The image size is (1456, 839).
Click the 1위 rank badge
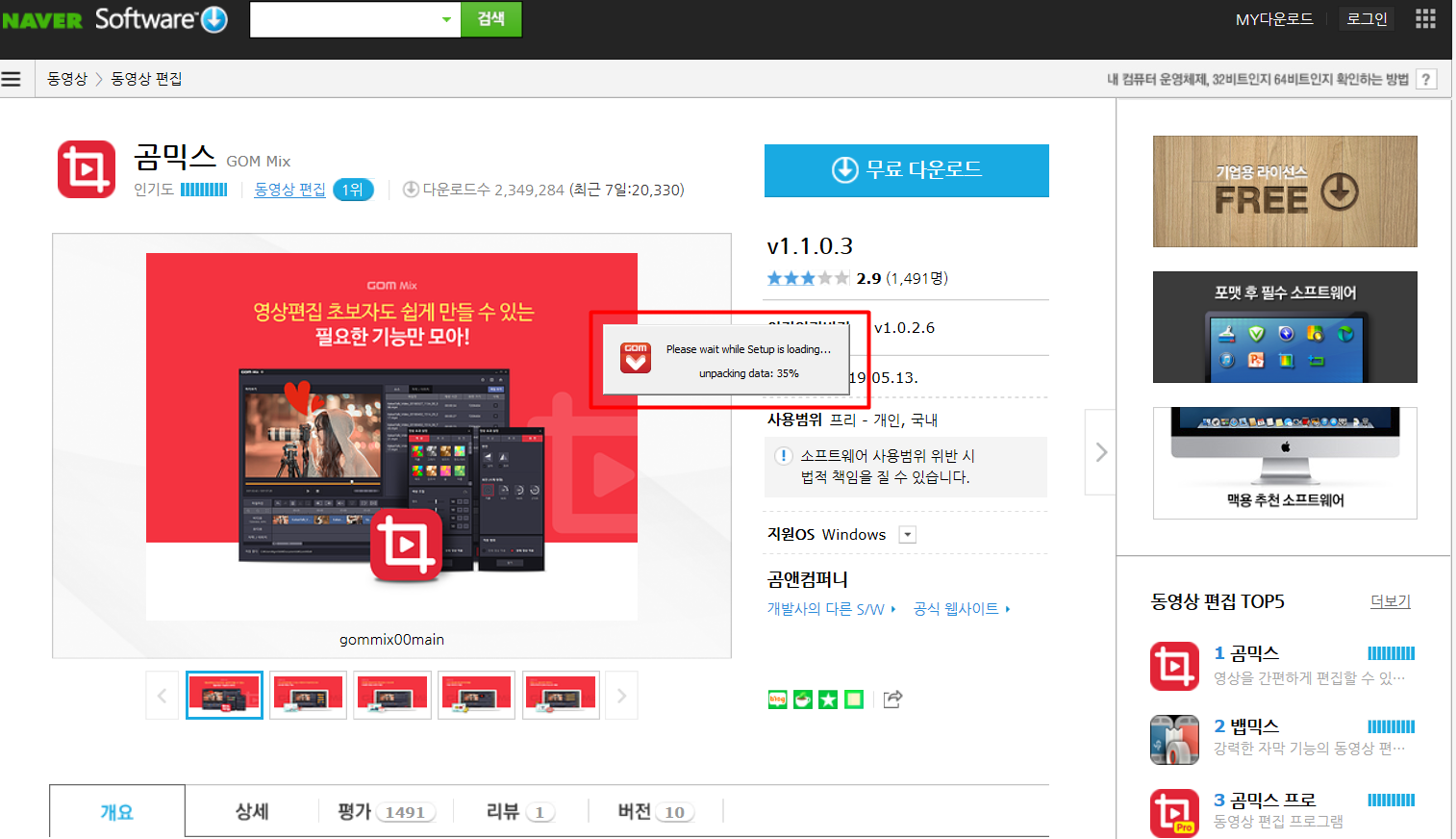point(353,190)
